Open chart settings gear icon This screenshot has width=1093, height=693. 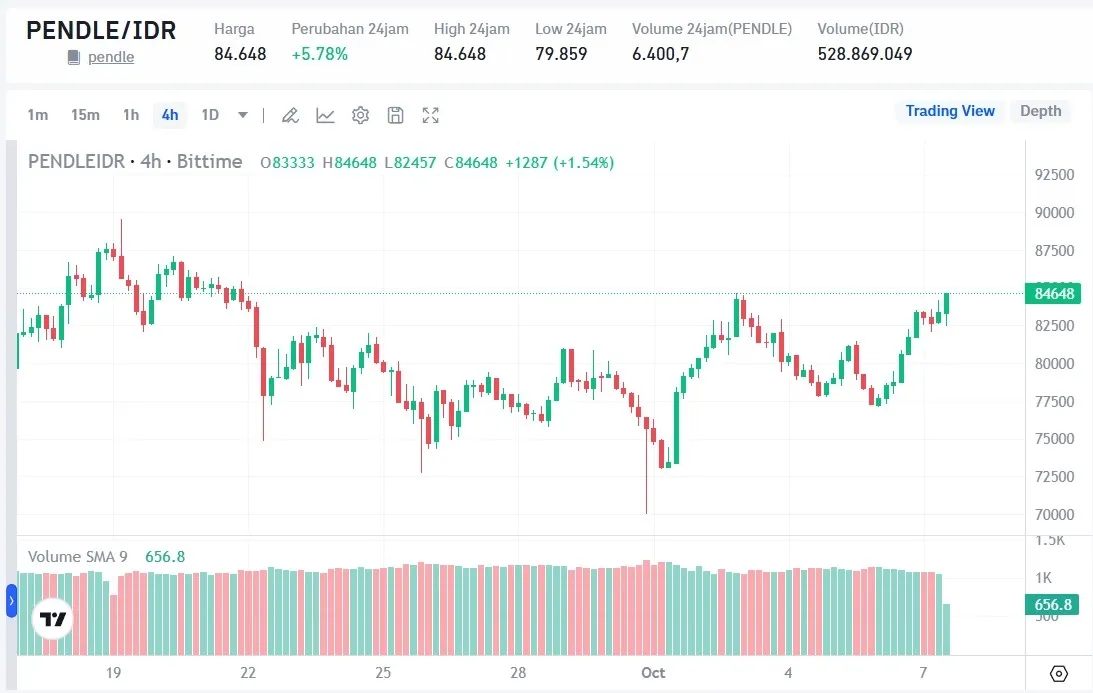[x=360, y=115]
